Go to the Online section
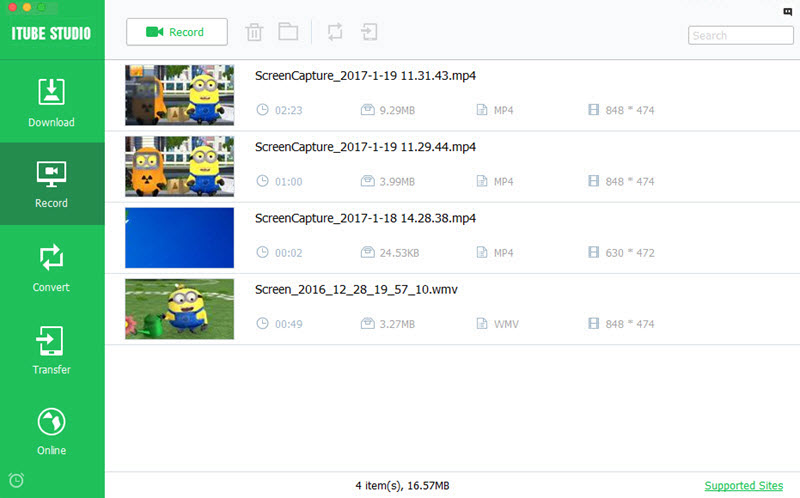800x498 pixels. pos(52,432)
